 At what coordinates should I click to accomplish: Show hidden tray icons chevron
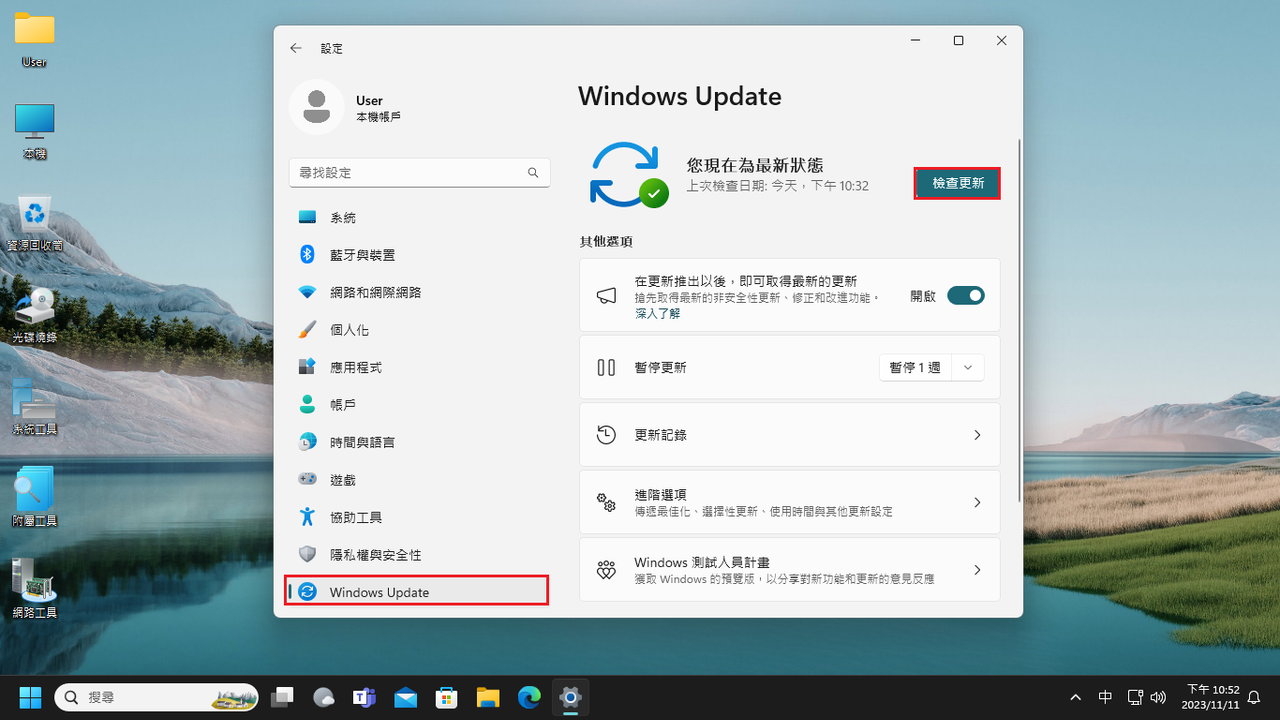pos(1076,697)
